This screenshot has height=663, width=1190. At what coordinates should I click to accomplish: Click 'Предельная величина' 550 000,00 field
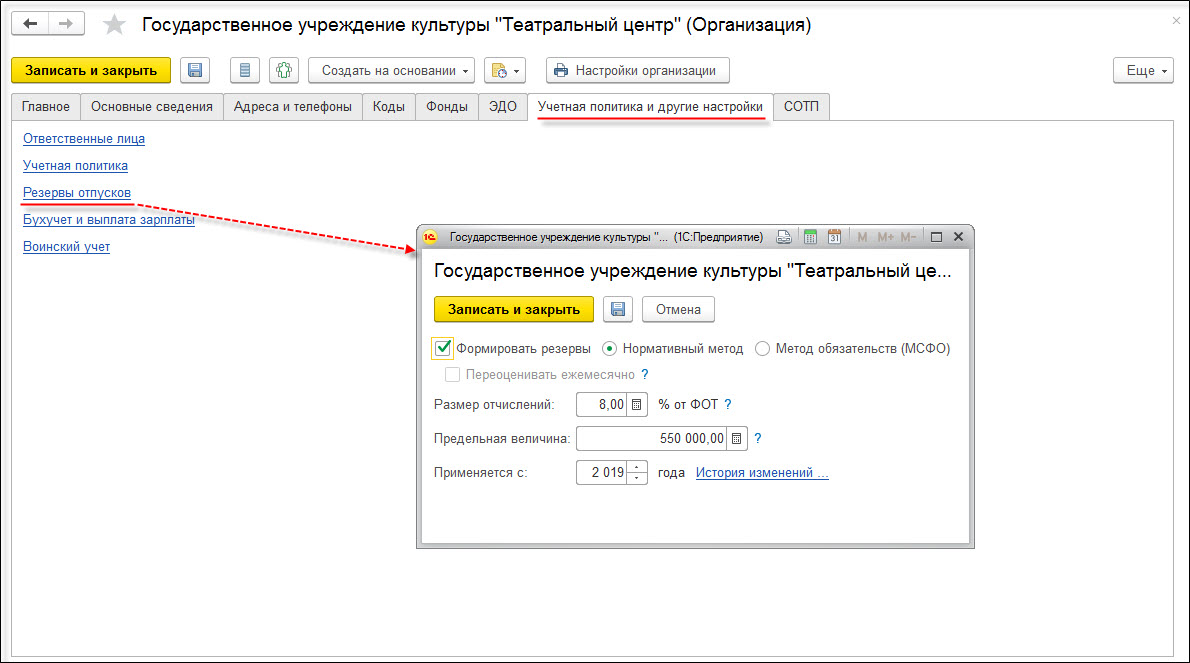click(652, 438)
